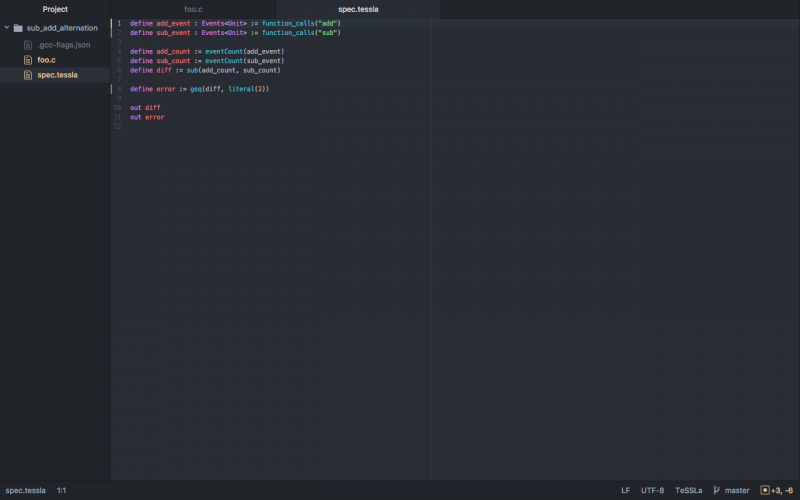Collapse the sub_add_alternation folder chevron
Screen dimensions: 800x500
(x=7, y=28)
